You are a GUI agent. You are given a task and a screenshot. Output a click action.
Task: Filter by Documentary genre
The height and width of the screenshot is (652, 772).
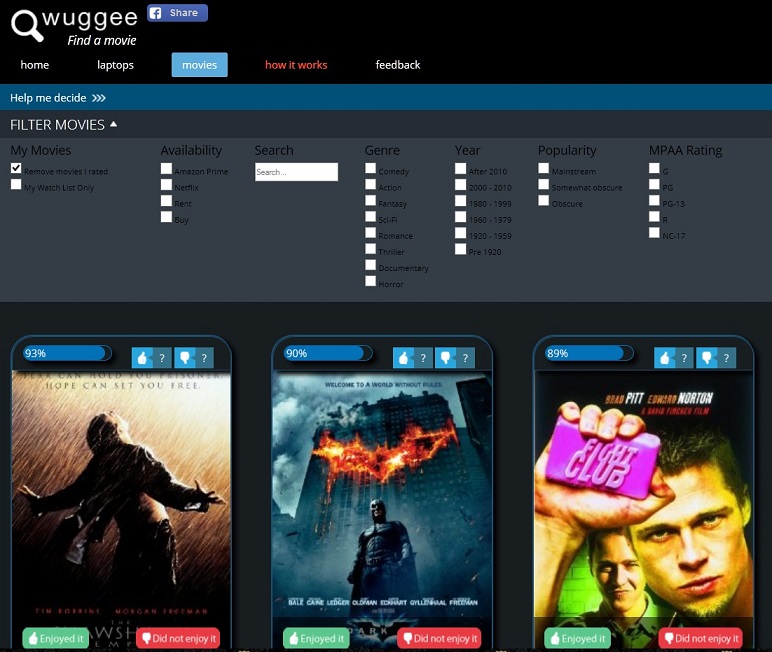[x=371, y=265]
